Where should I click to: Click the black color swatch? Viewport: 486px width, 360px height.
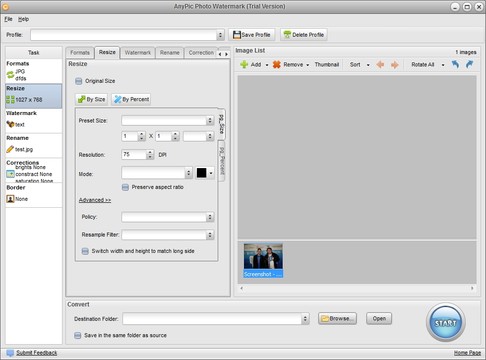(x=201, y=173)
